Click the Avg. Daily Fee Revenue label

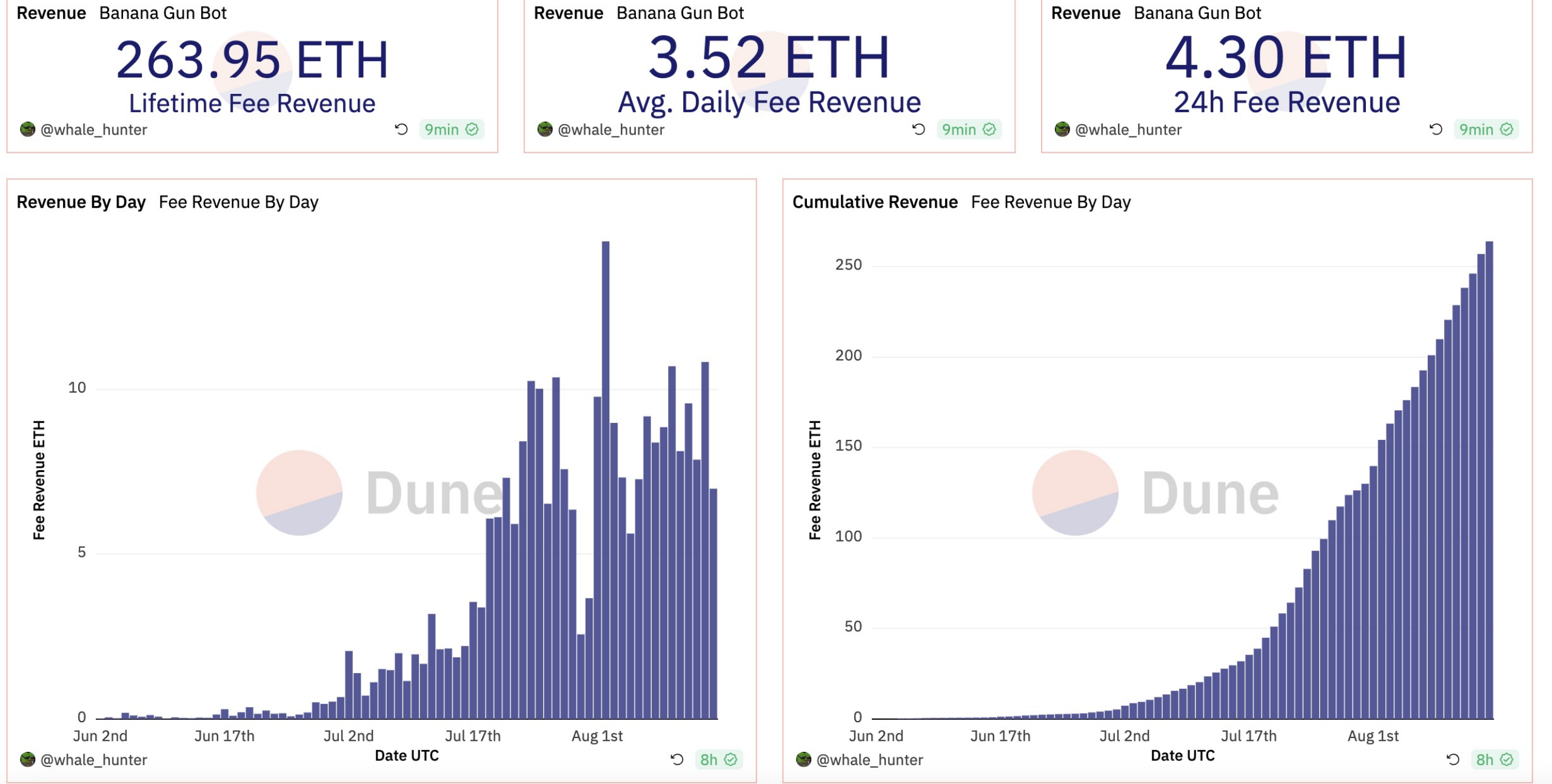coord(769,102)
